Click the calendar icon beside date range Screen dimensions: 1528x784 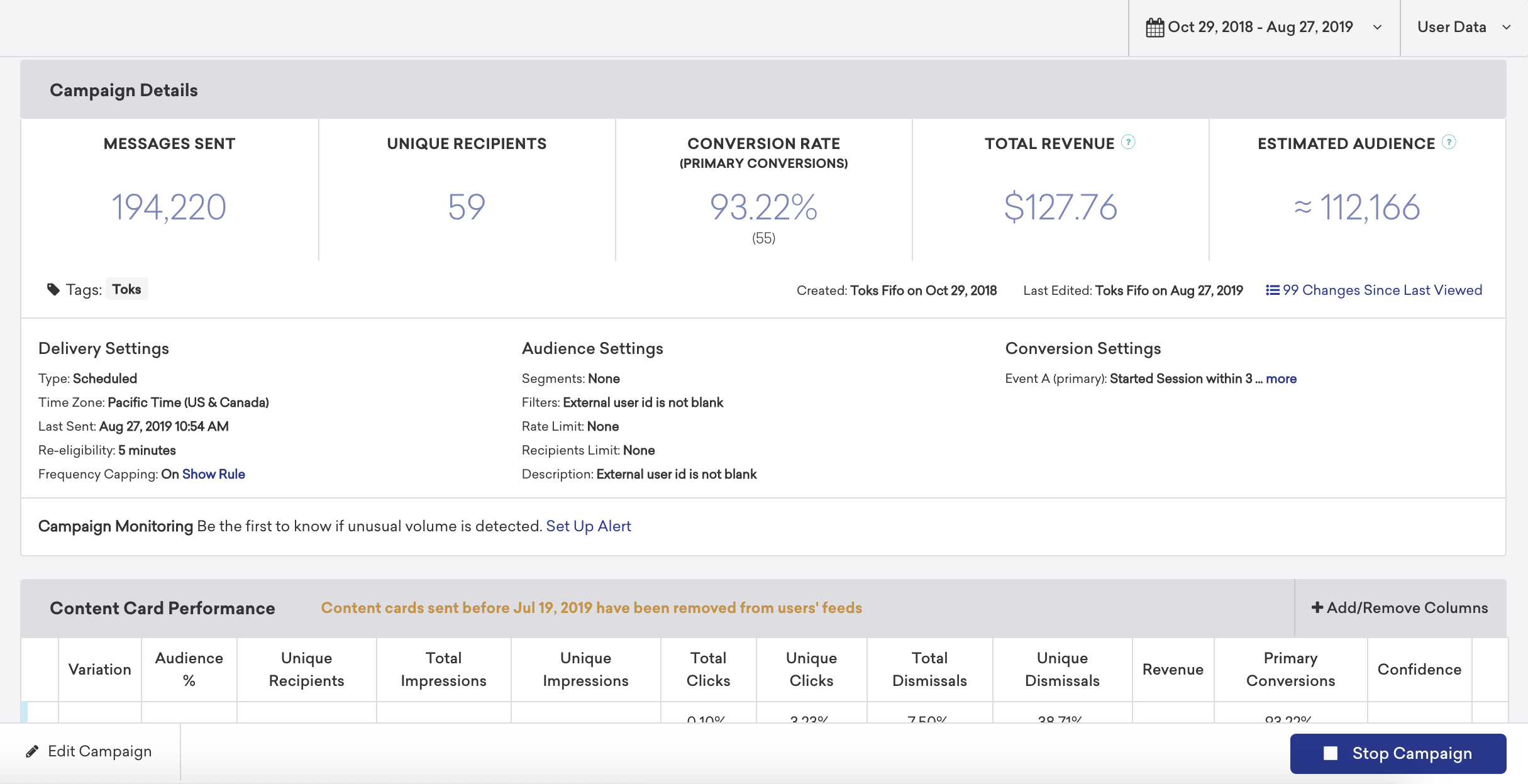coord(1154,28)
